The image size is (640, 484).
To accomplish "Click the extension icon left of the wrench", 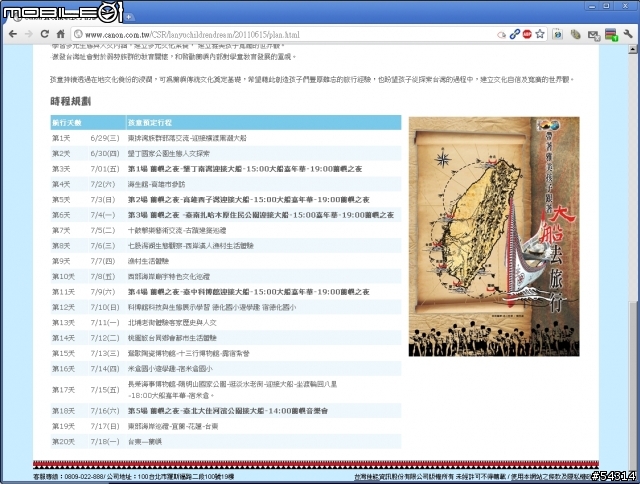I will tap(611, 35).
